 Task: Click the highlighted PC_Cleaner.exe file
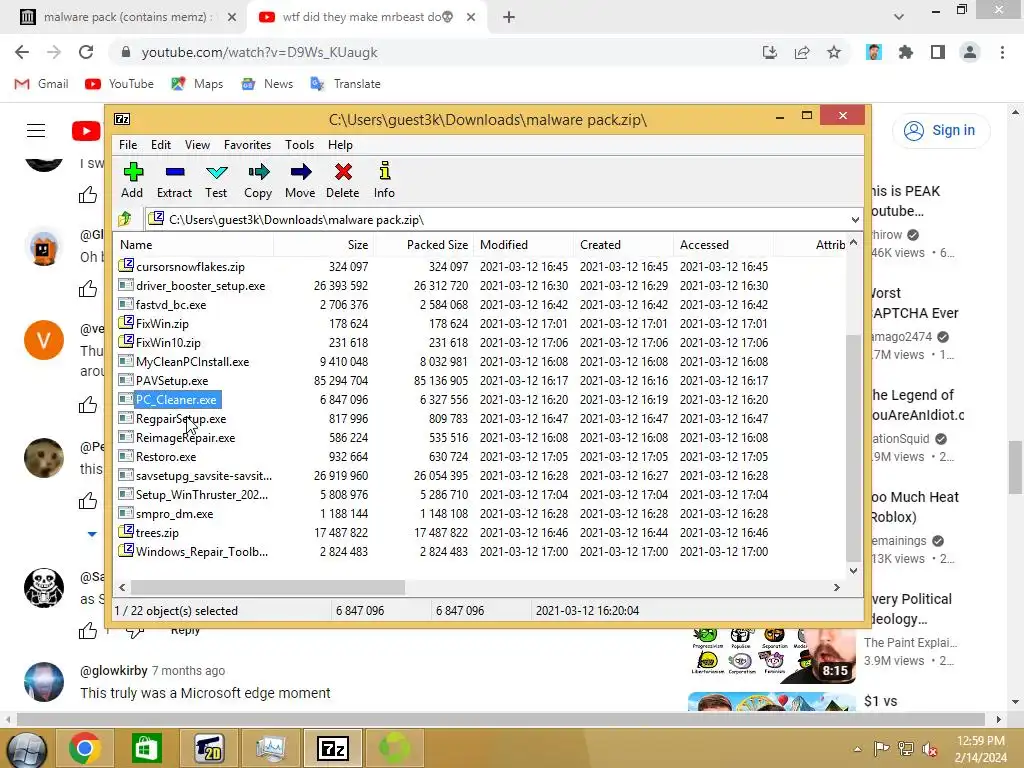(176, 399)
